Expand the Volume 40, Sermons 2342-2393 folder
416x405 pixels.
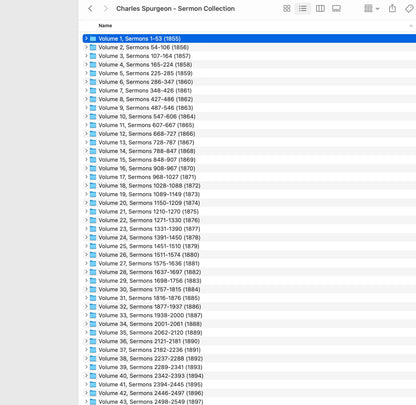coord(86,376)
